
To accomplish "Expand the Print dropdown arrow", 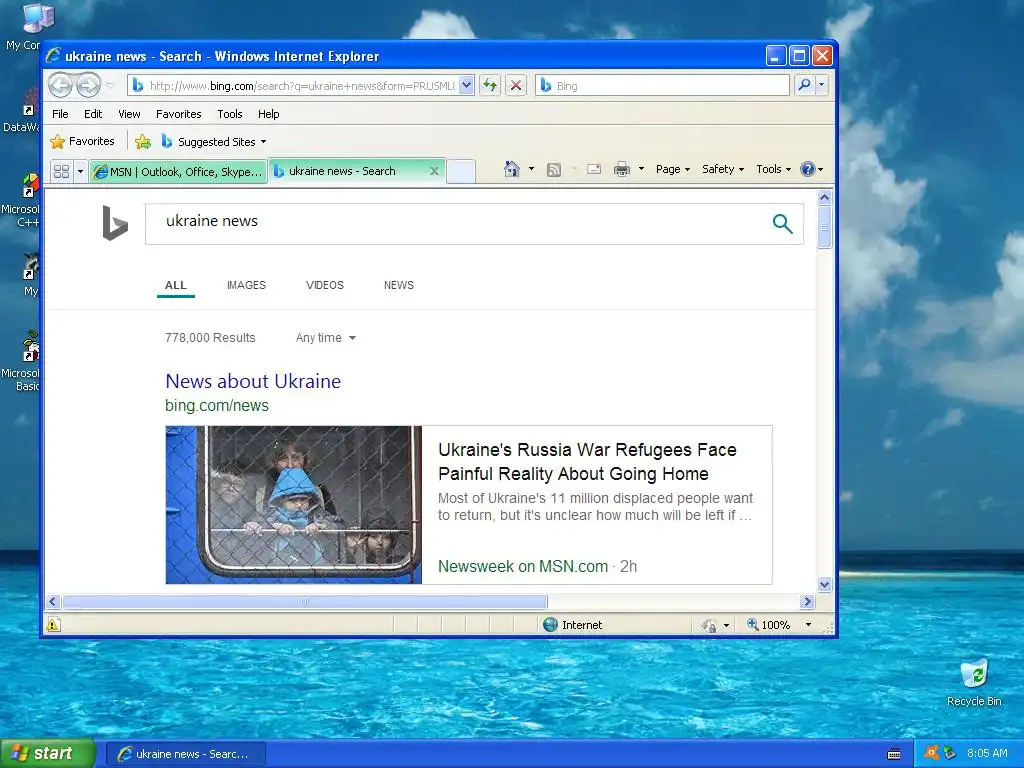I will [x=641, y=169].
